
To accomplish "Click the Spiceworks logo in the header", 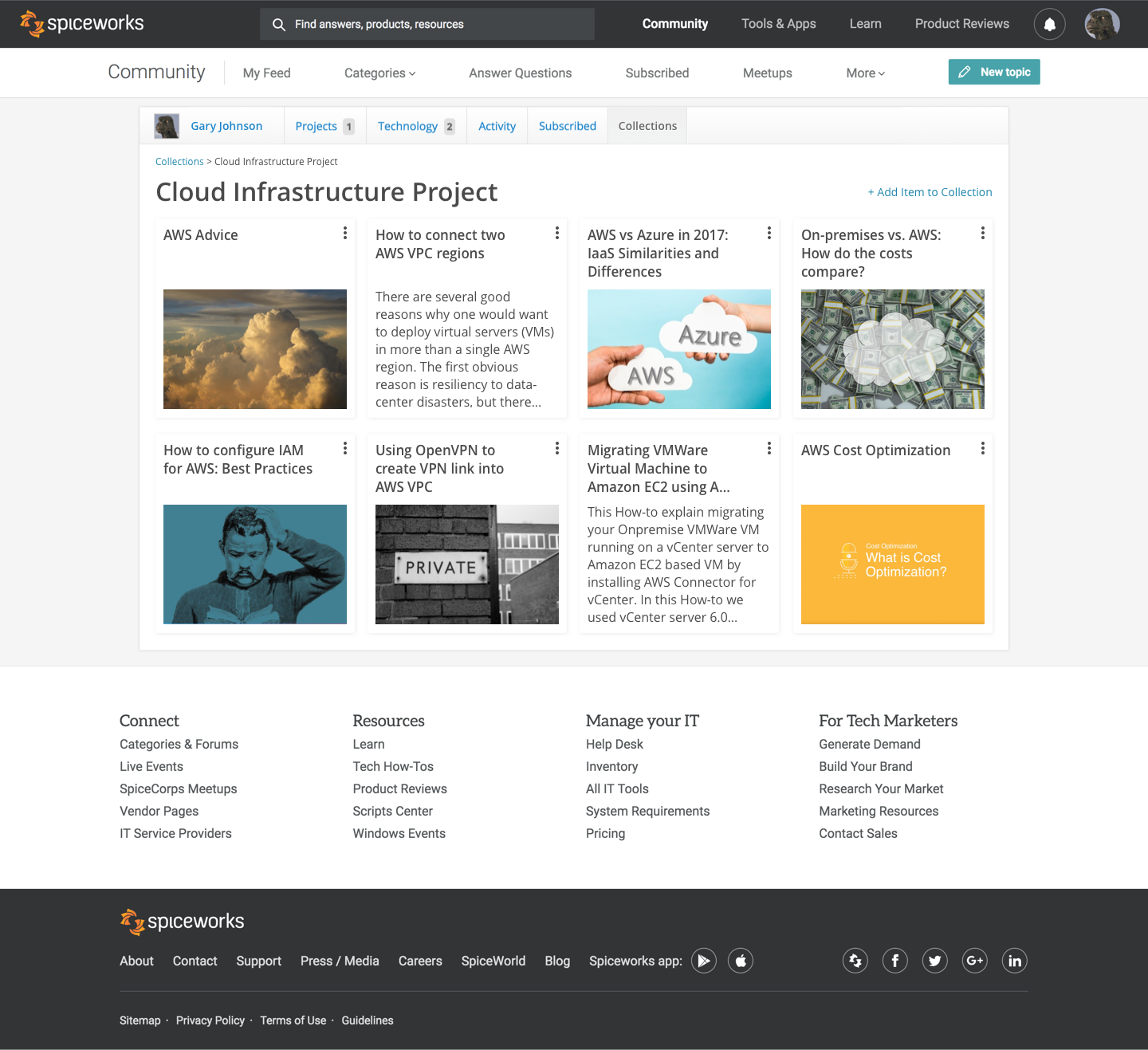I will (81, 24).
